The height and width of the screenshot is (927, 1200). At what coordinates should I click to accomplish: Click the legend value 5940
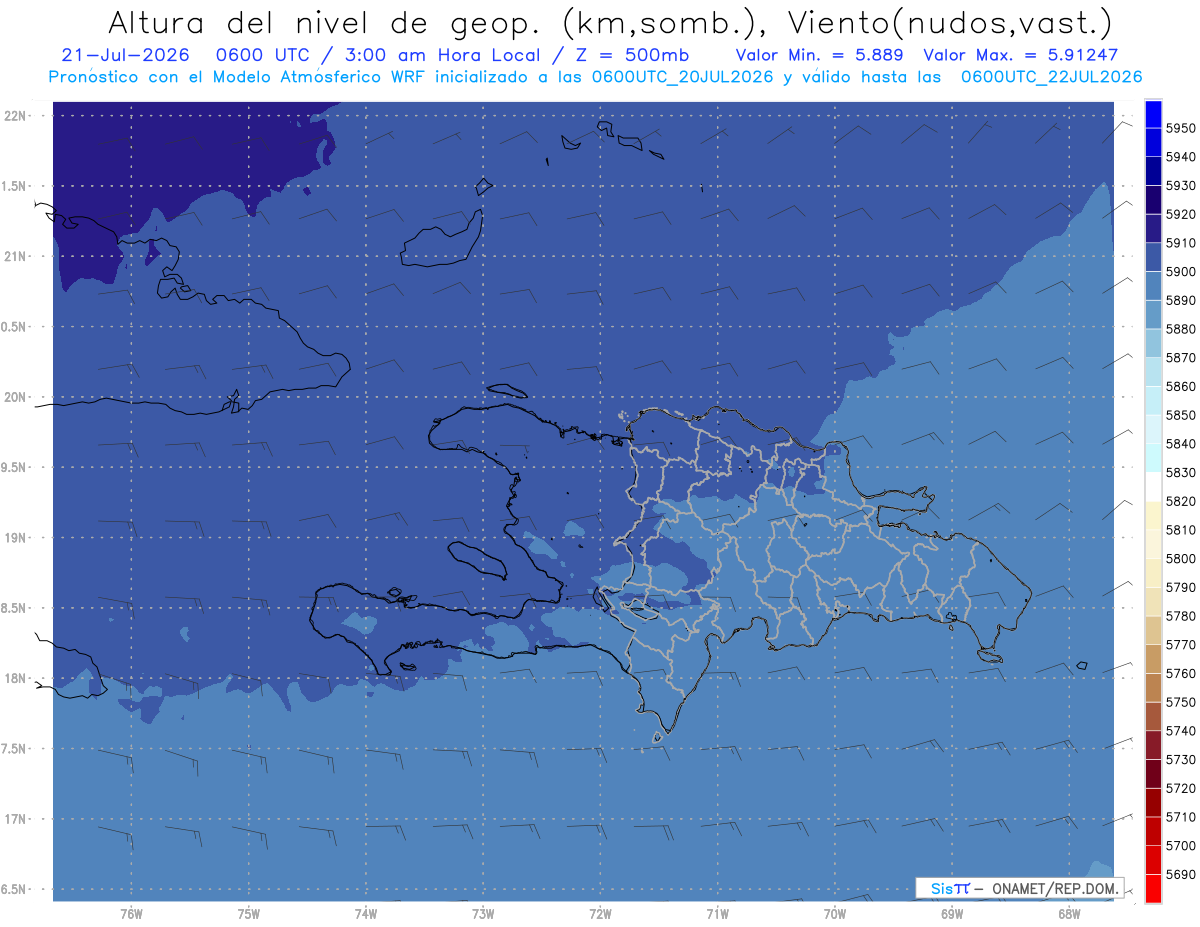click(1181, 157)
